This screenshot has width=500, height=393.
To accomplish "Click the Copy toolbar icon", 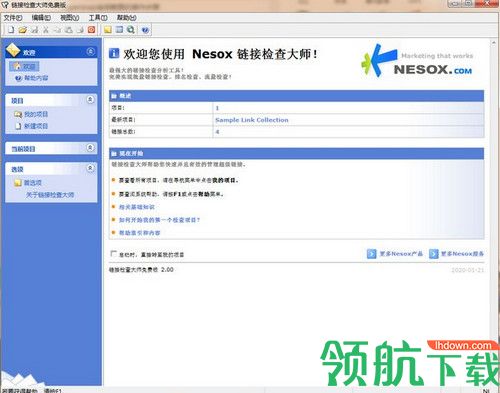I will pyautogui.click(x=57, y=30).
